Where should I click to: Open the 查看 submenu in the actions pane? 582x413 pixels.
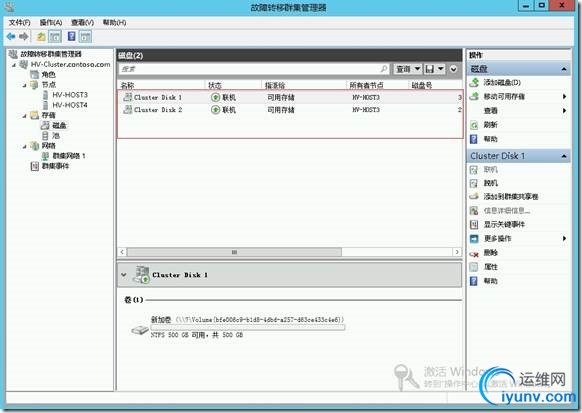tap(519, 111)
